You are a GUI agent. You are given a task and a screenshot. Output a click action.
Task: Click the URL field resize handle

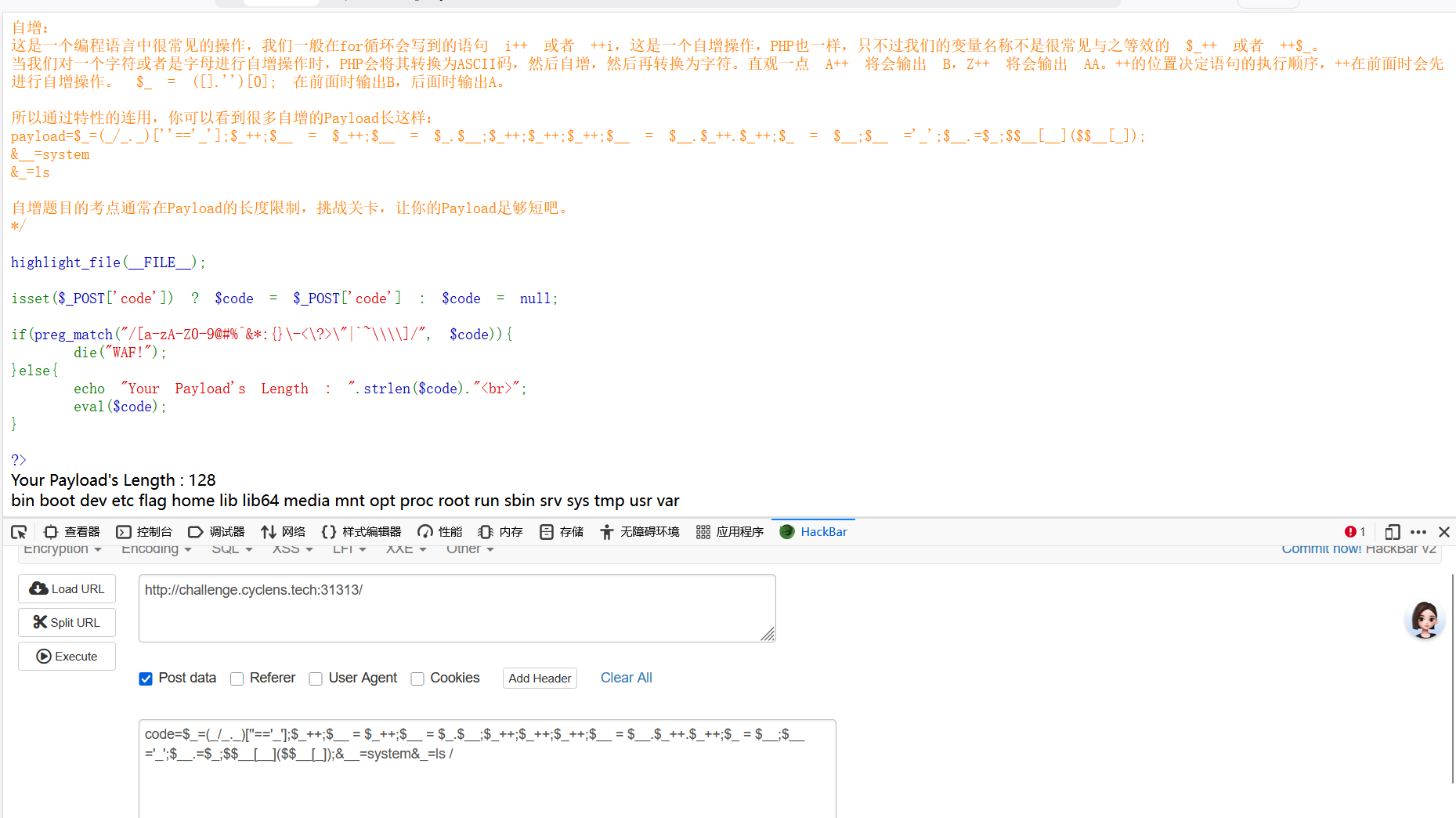pyautogui.click(x=768, y=634)
